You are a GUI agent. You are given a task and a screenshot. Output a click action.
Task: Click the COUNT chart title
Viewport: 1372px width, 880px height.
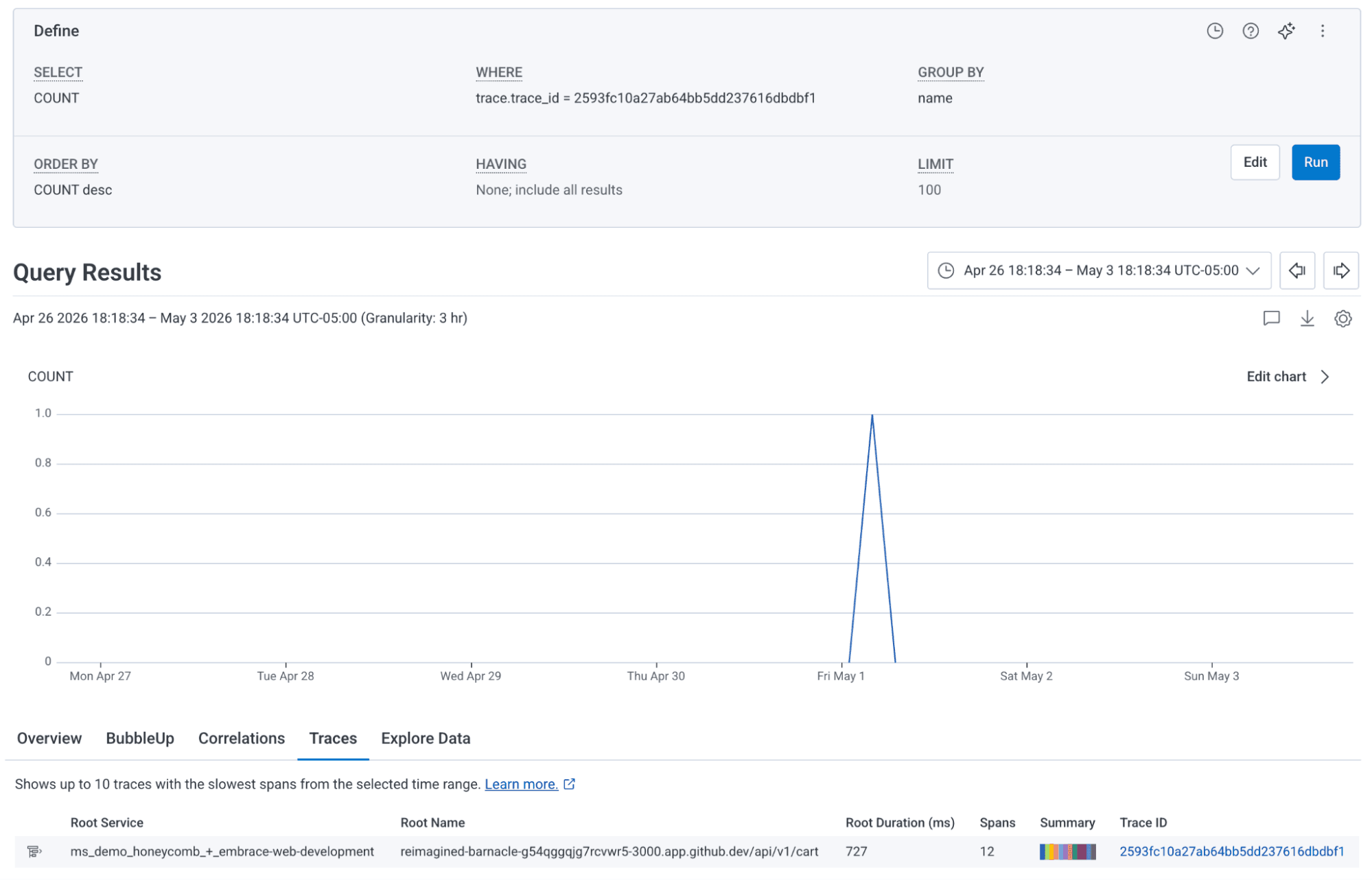click(x=50, y=377)
